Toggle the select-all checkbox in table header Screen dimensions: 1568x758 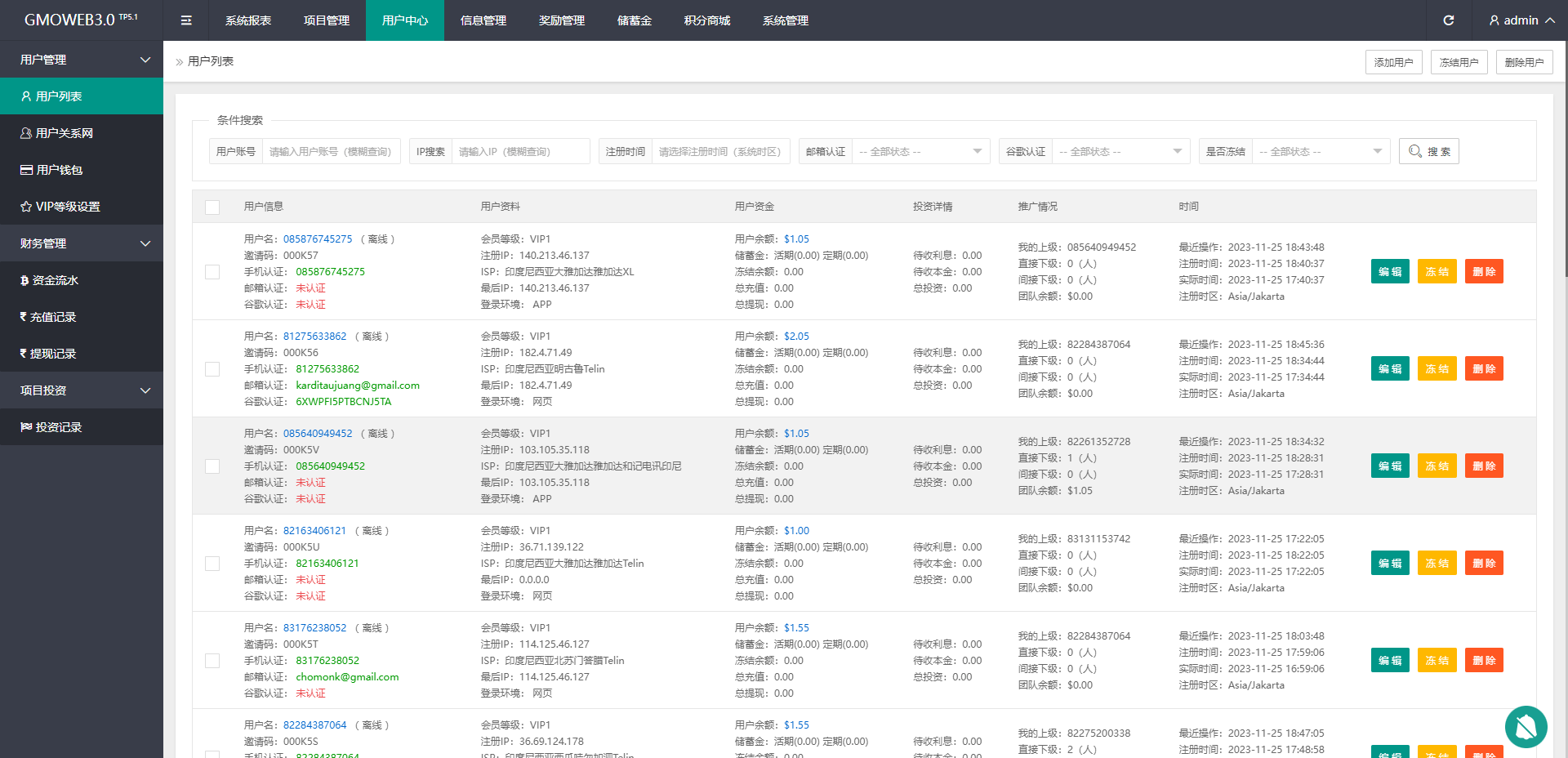212,207
